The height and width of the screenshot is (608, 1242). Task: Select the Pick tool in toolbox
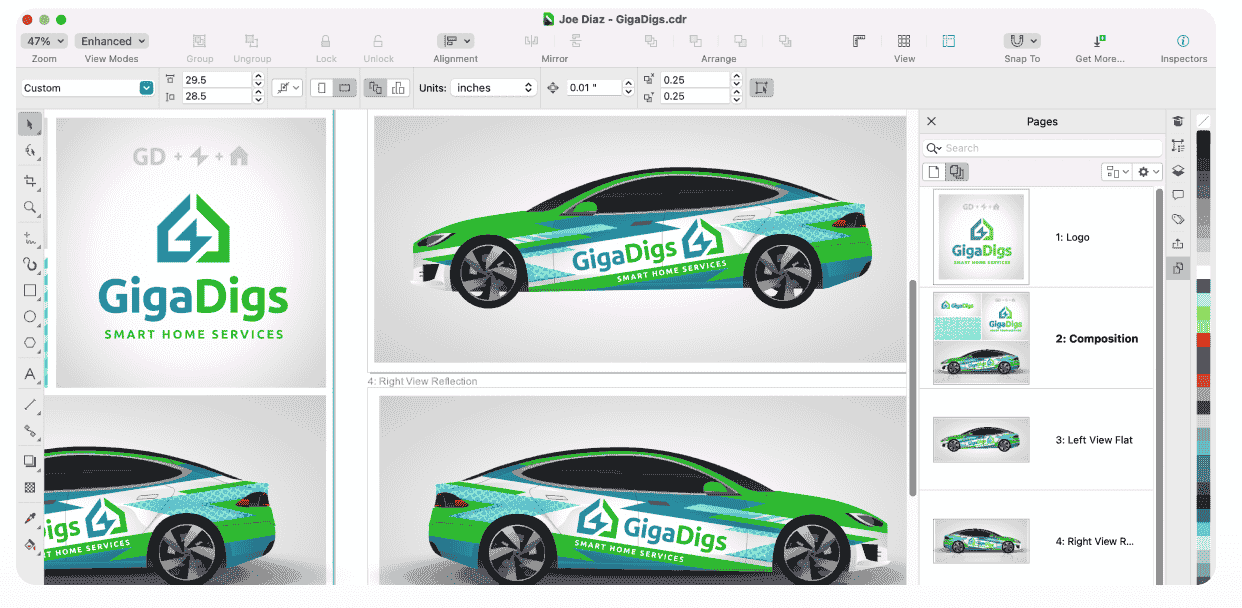pos(30,125)
